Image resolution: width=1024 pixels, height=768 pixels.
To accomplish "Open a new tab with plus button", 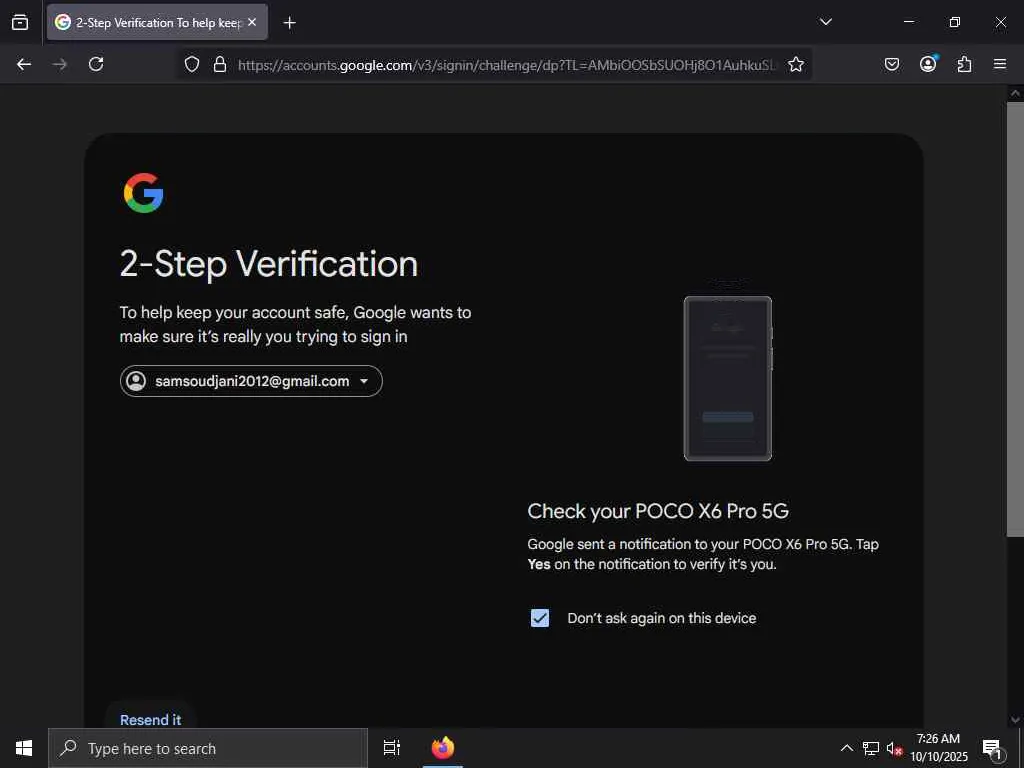I will click(289, 23).
